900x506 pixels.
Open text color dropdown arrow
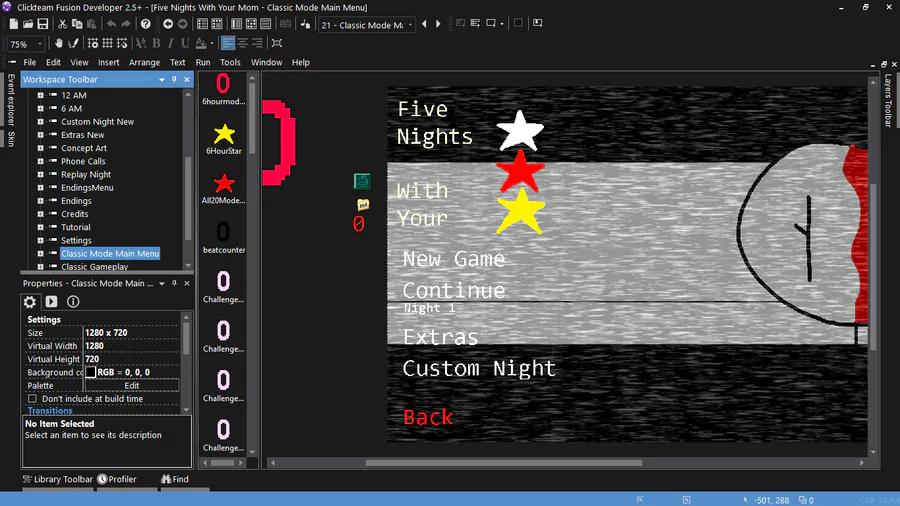212,44
